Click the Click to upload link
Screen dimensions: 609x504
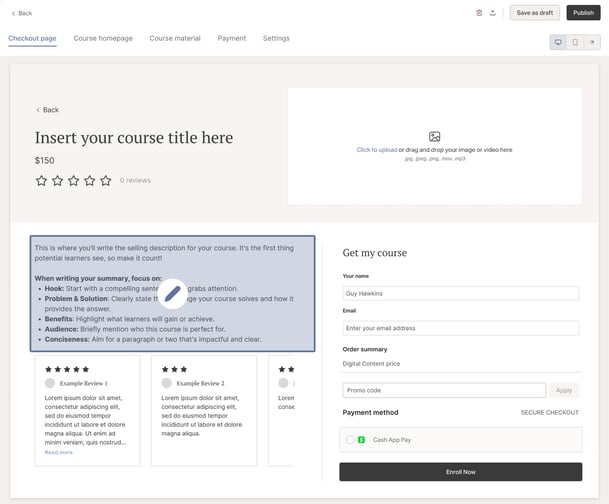(x=377, y=150)
